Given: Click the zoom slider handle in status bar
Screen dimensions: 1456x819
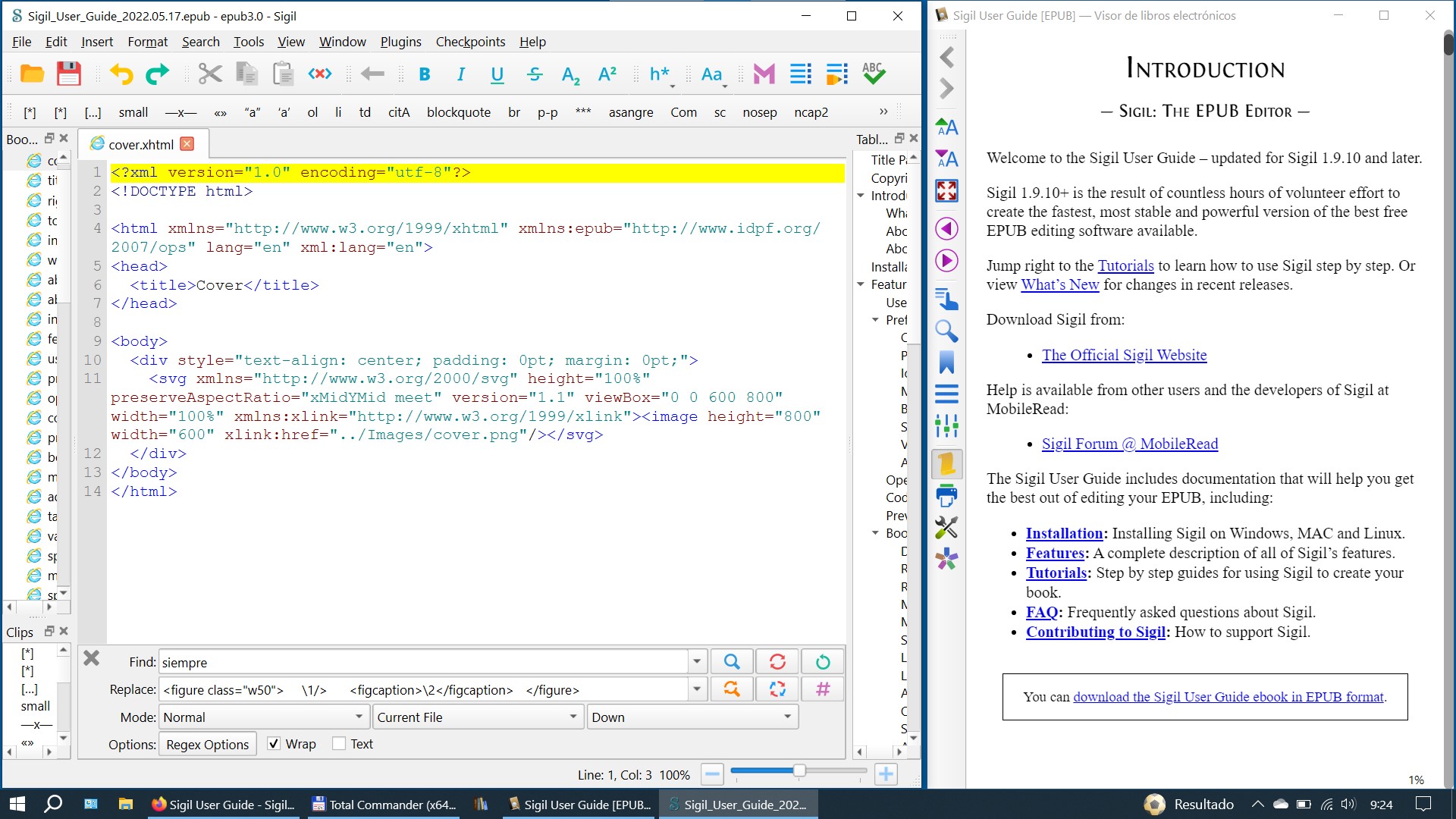Looking at the screenshot, I should pos(799,771).
